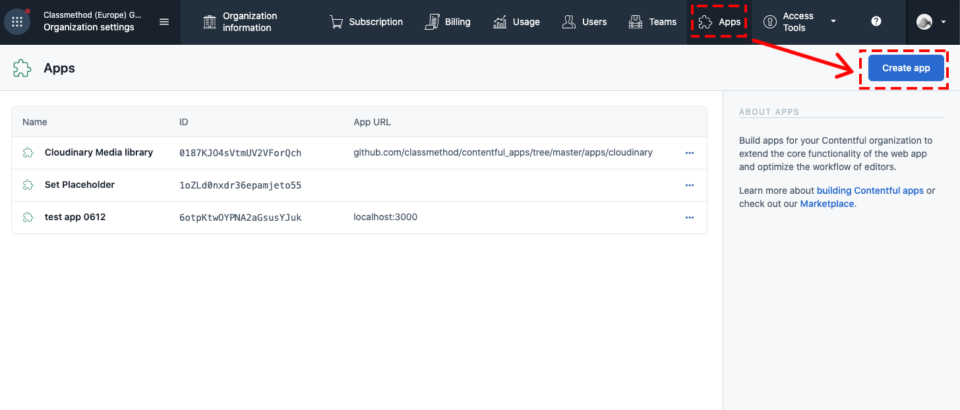Open the apps grid launcher icon

[x=17, y=22]
